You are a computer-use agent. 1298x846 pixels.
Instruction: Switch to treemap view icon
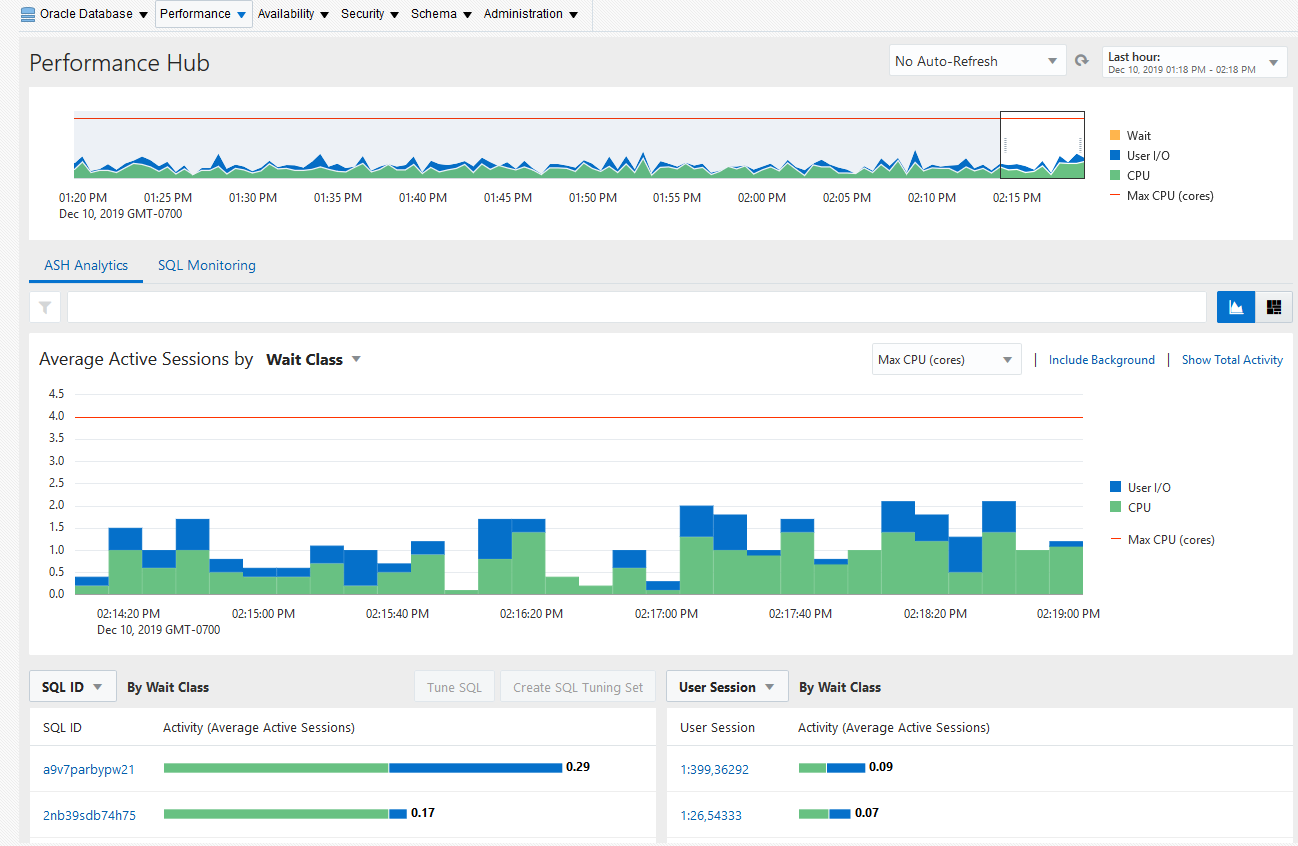1274,307
